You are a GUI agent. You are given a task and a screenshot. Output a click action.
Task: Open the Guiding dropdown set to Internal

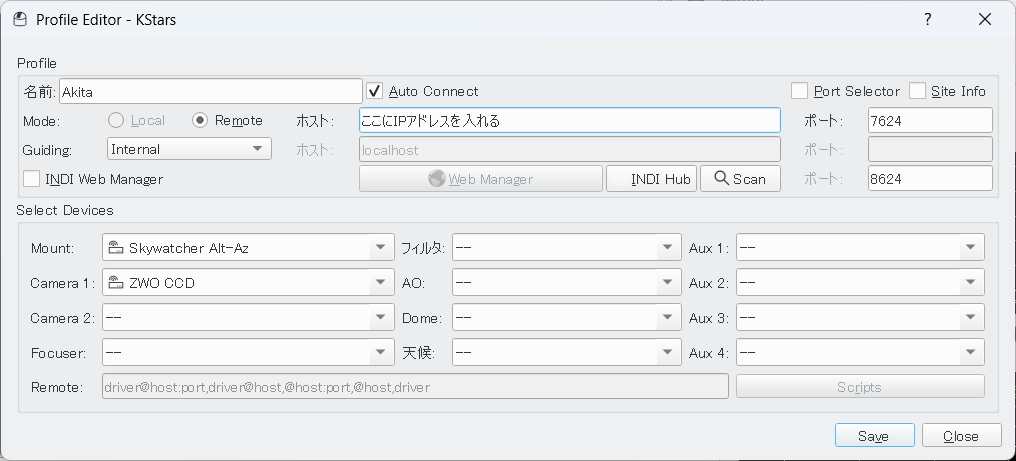189,149
